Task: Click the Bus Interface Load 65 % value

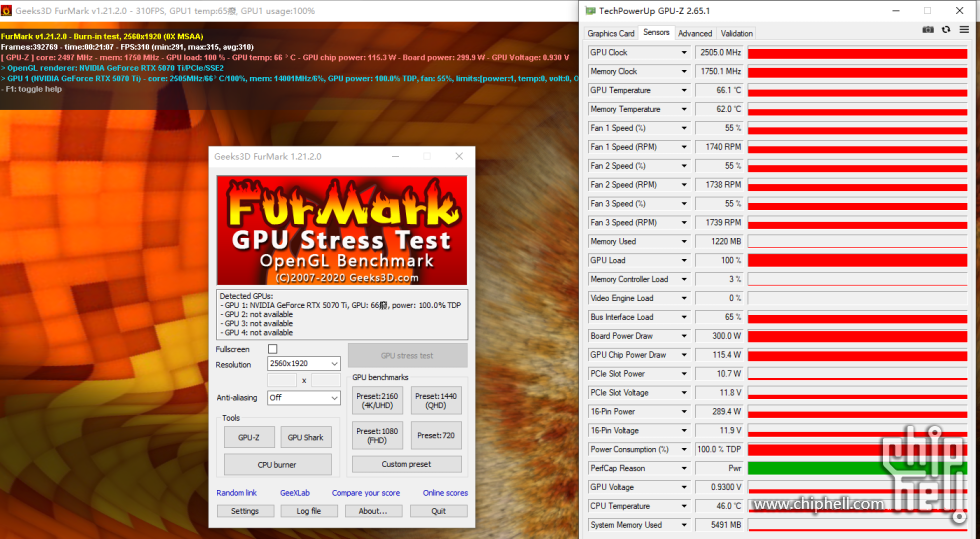Action: coord(719,317)
